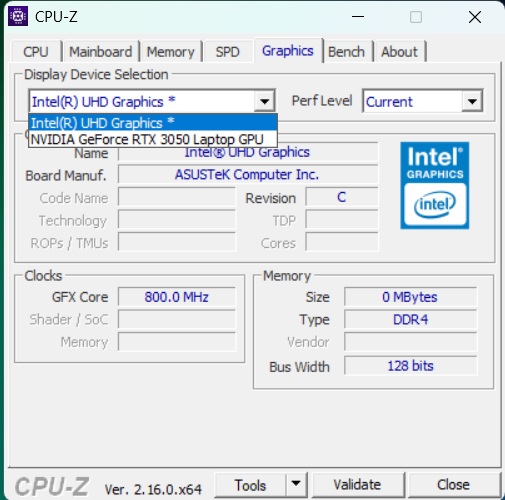
Task: Click the Intel Graphics logo image
Action: (x=435, y=186)
